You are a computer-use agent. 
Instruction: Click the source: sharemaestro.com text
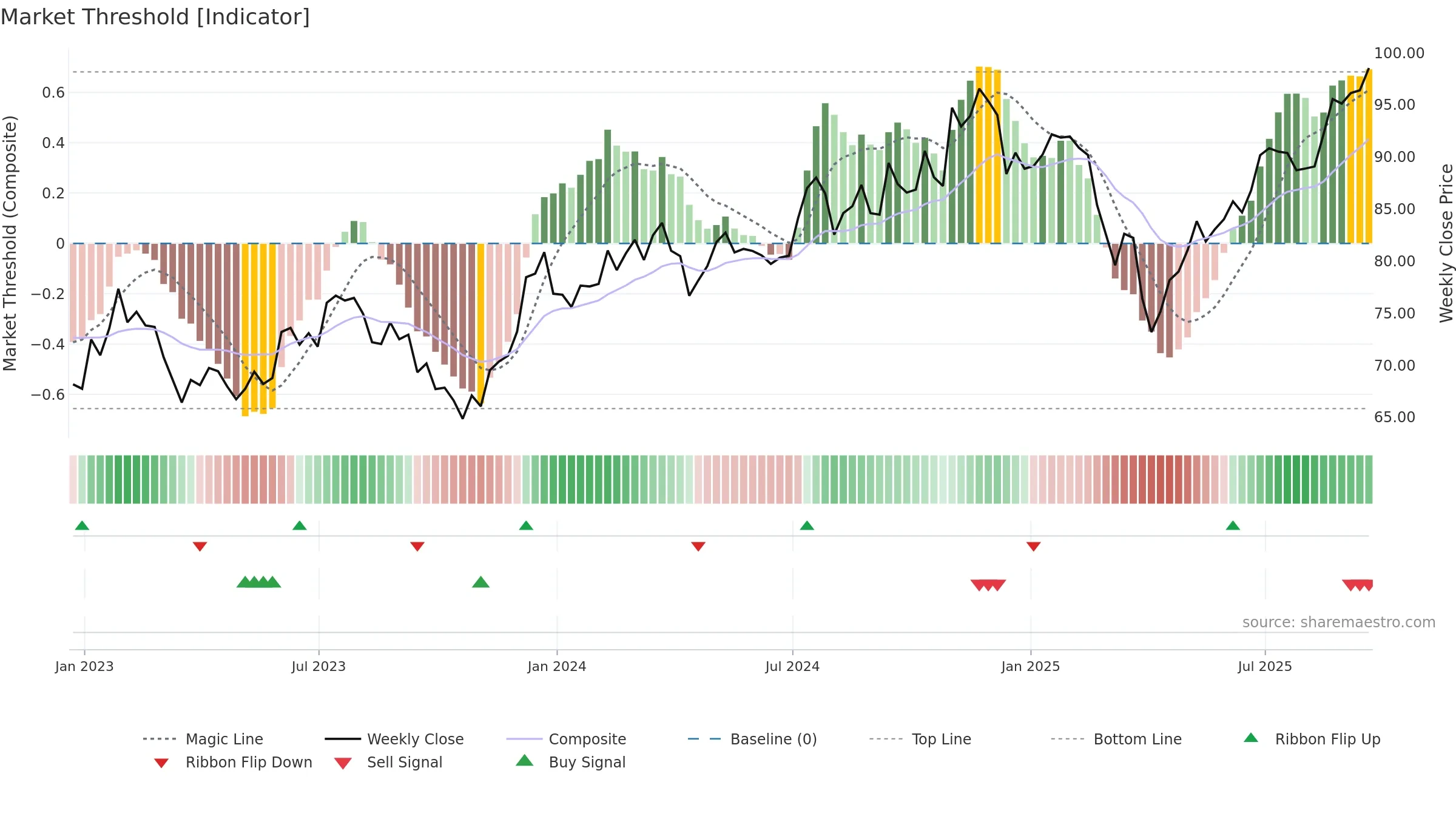pos(1339,622)
